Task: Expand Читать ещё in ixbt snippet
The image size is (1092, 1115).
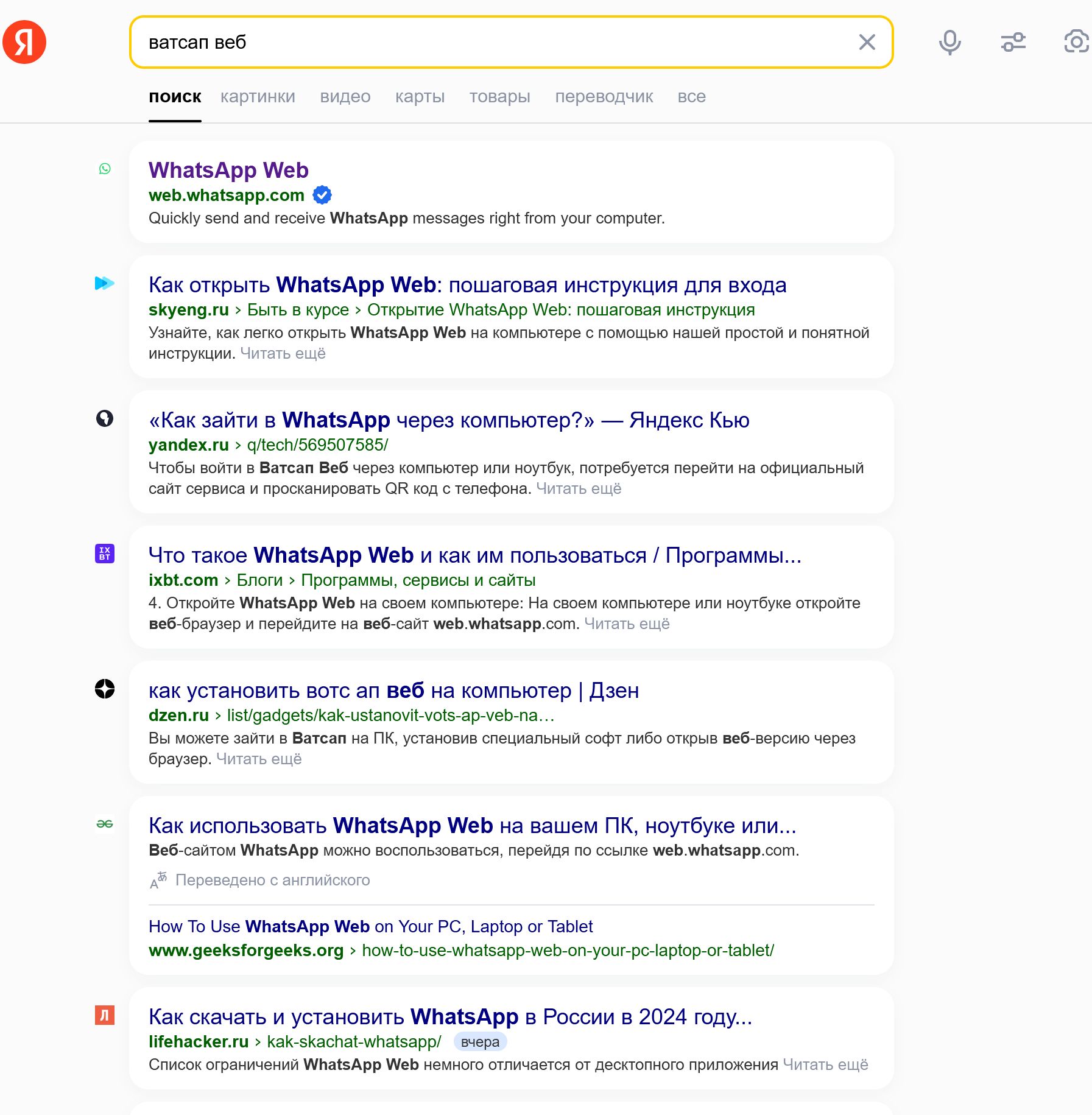Action: pyautogui.click(x=627, y=624)
